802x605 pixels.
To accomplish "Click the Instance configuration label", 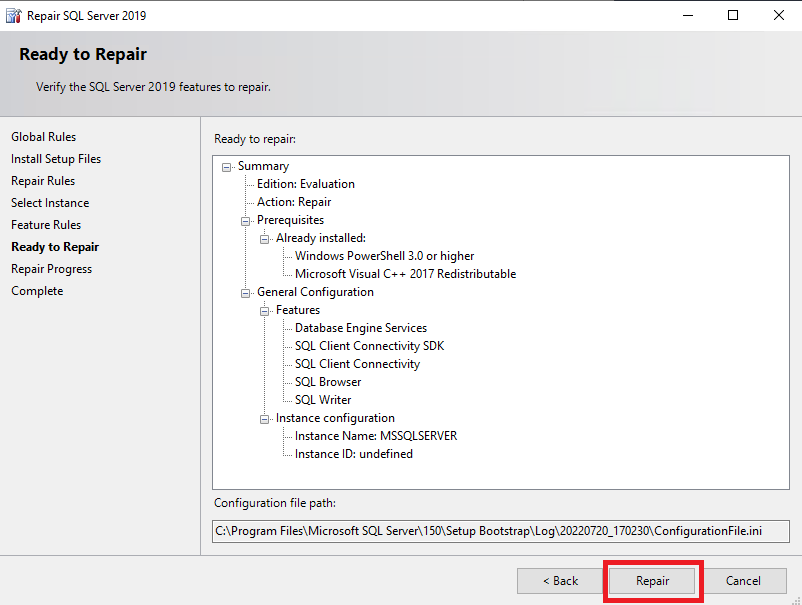I will [x=336, y=418].
